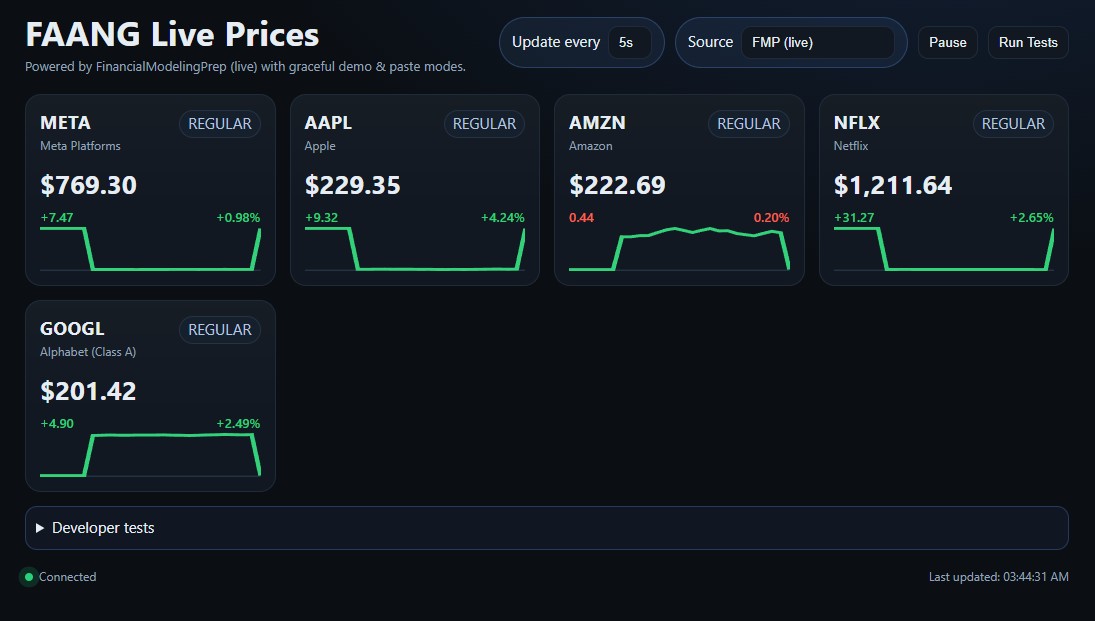Click the REGULAR badge on AAPL card
Screen dimensions: 1095x621
click(x=484, y=124)
